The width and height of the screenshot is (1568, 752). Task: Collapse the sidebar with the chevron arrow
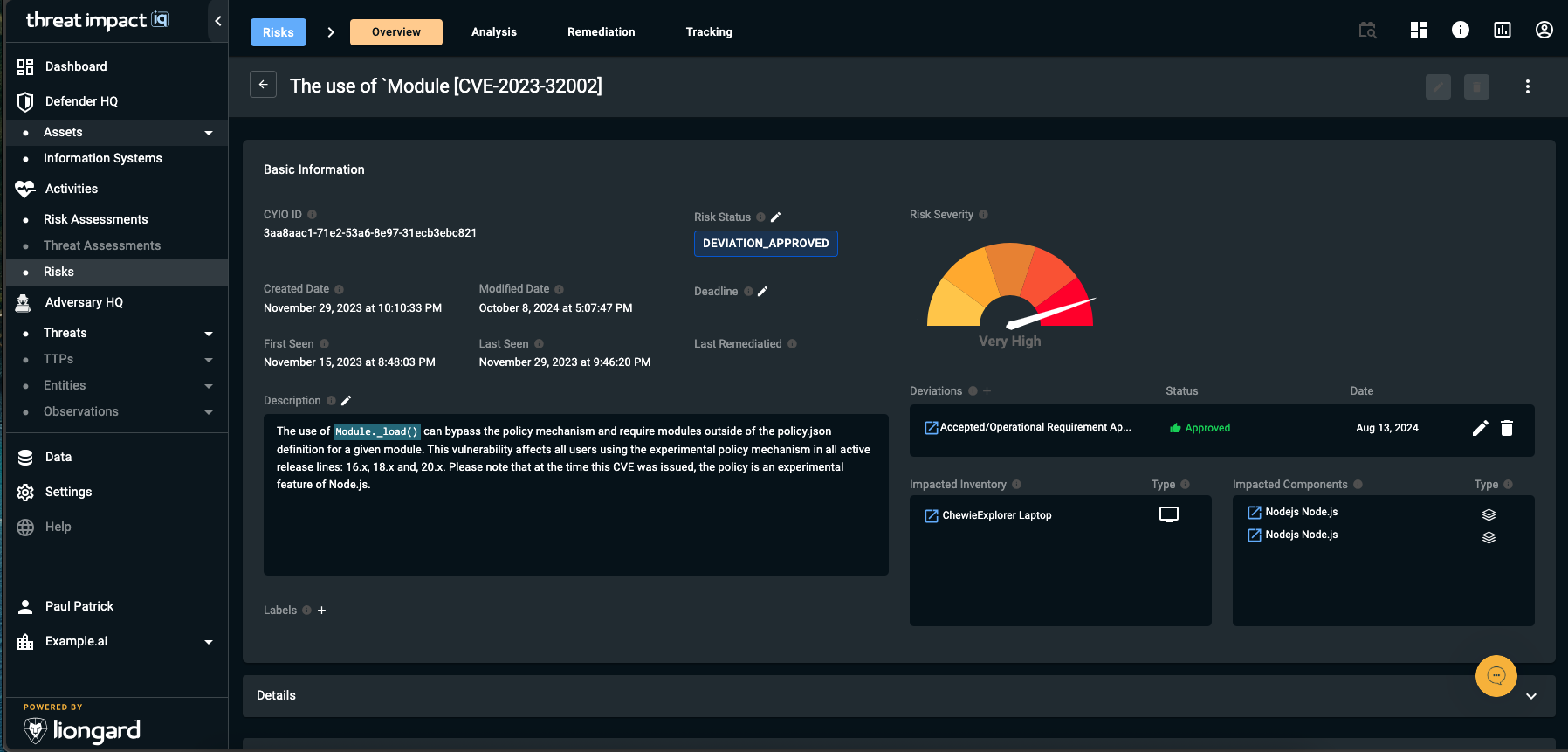click(x=217, y=21)
